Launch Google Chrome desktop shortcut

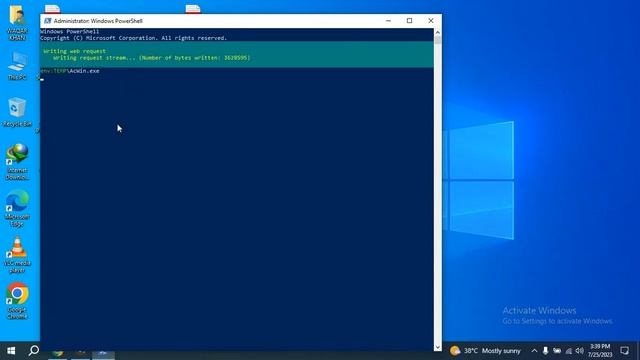tap(17, 301)
